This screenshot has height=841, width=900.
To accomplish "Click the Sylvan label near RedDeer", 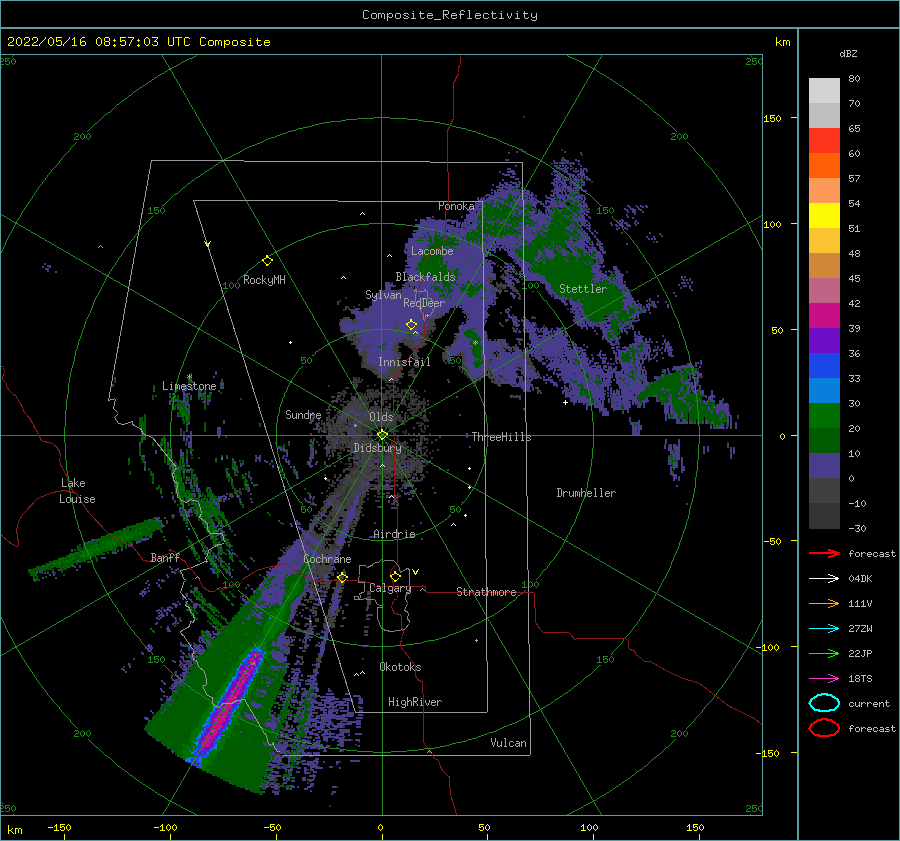I will point(383,294).
